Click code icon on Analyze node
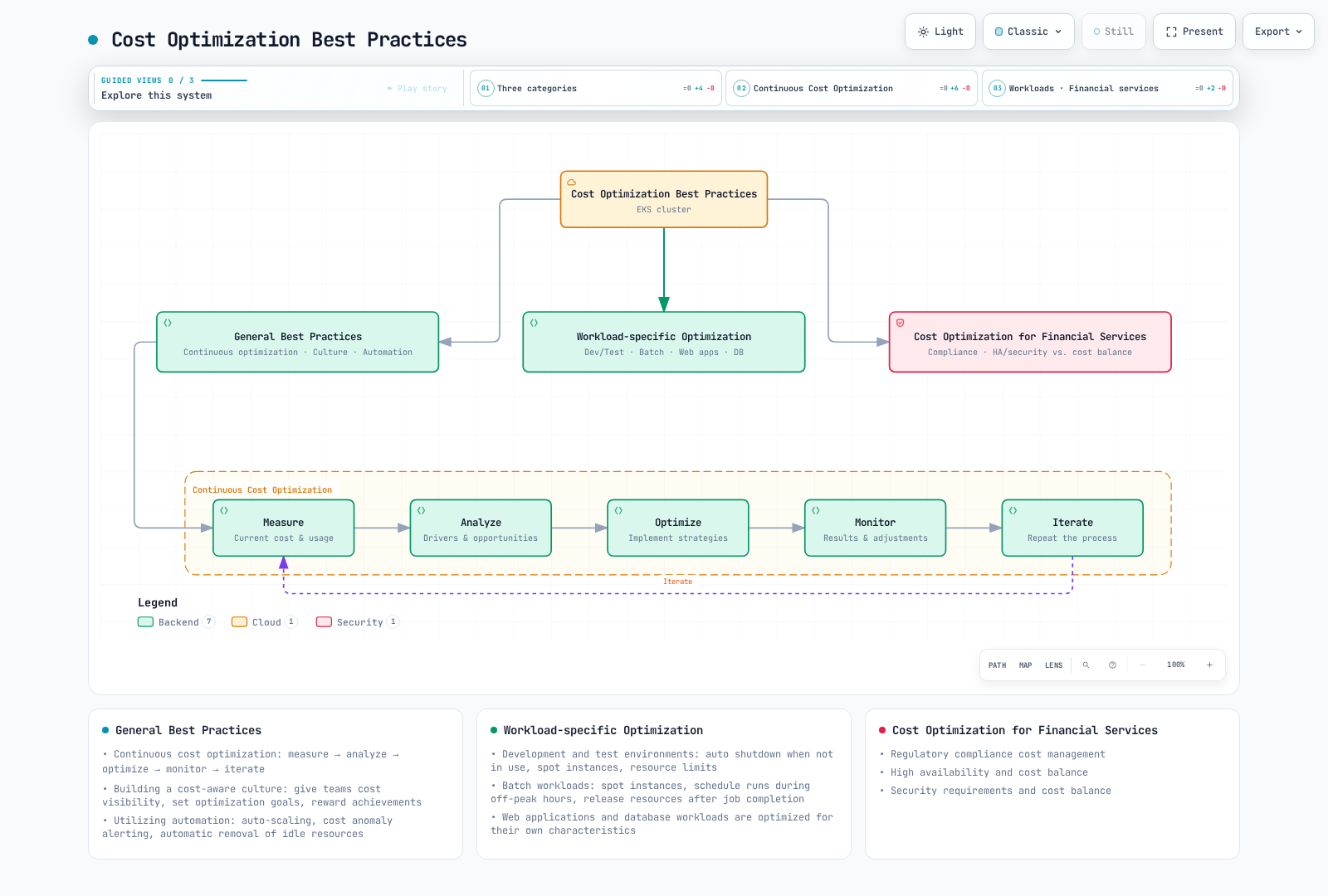1328x896 pixels. pos(421,510)
